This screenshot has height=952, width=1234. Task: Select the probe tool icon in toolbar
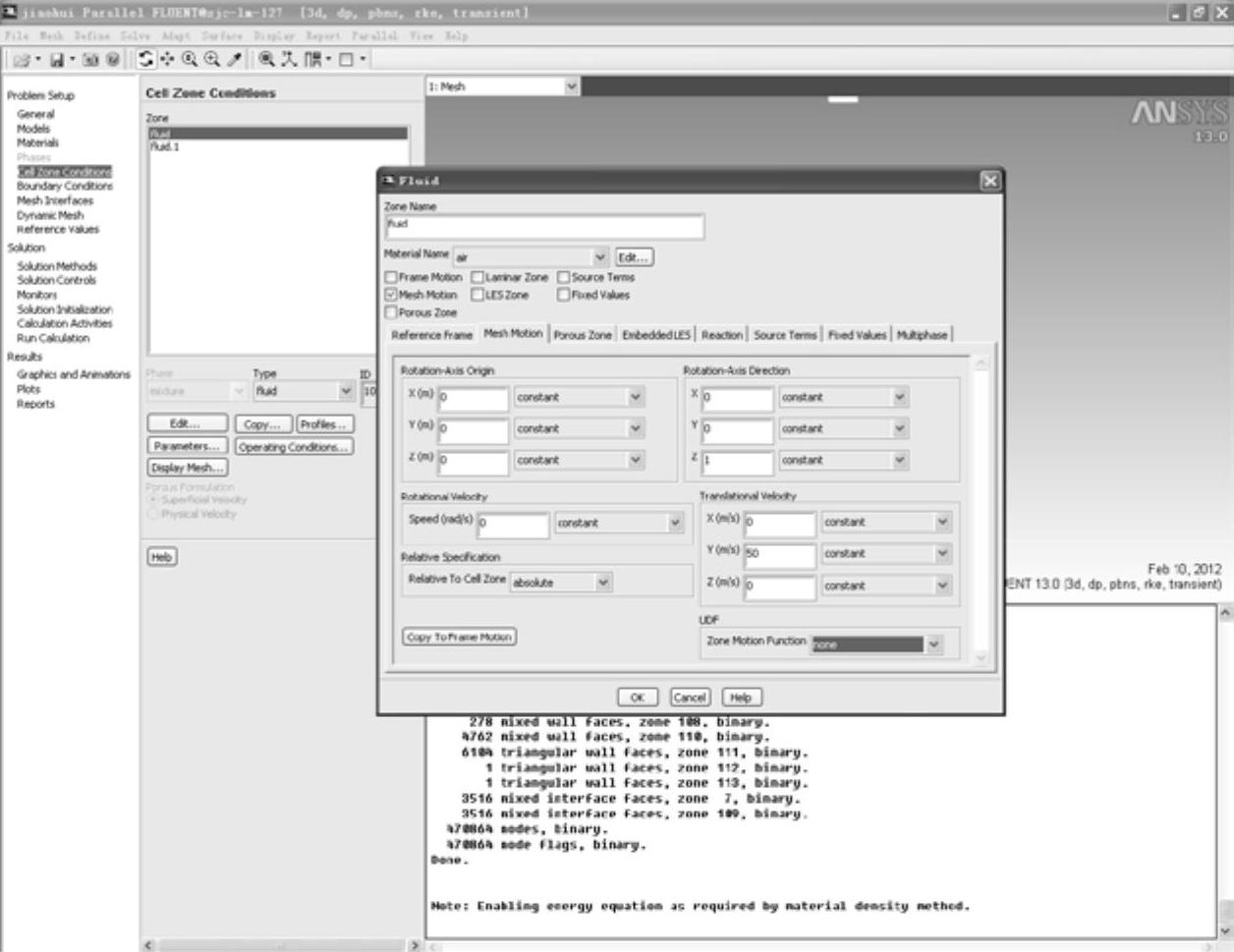pyautogui.click(x=234, y=60)
